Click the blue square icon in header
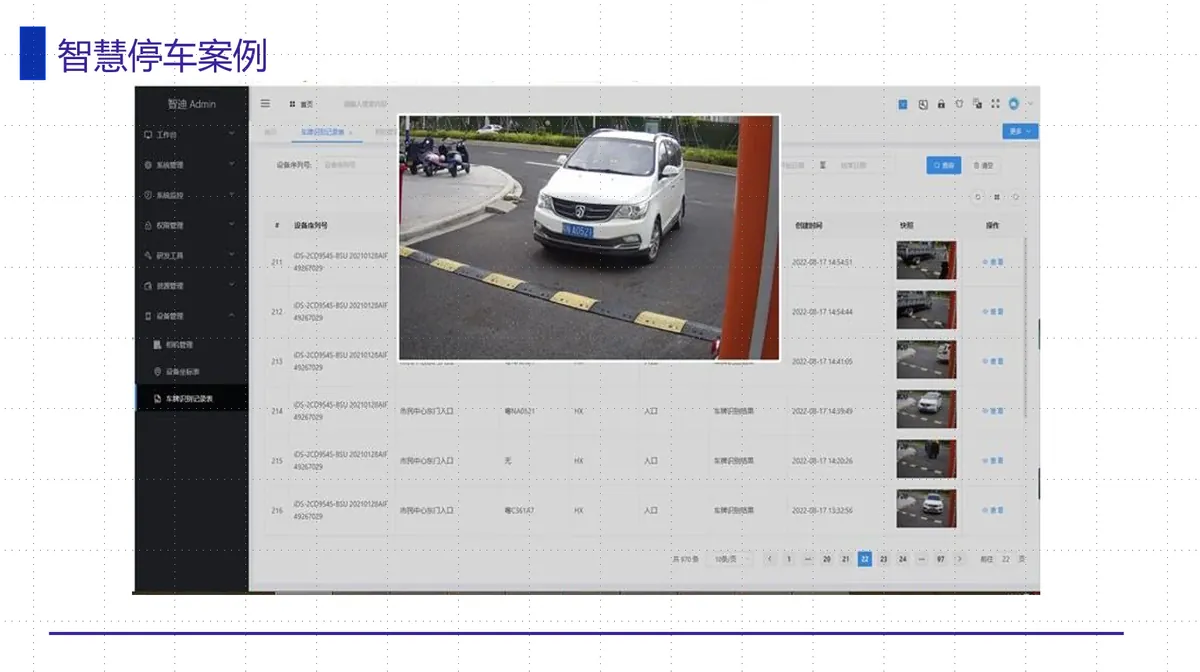Viewport: 1200px width, 672px height. click(903, 103)
